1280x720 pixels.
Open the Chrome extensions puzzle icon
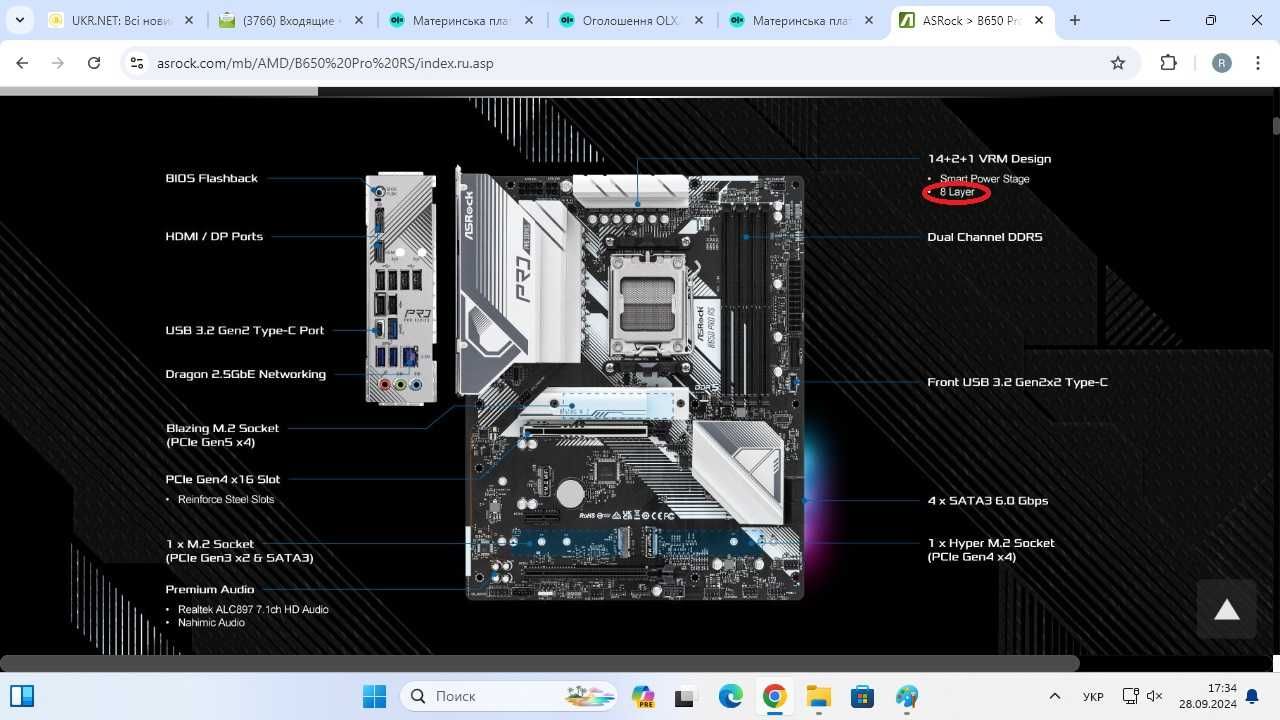pos(1168,63)
